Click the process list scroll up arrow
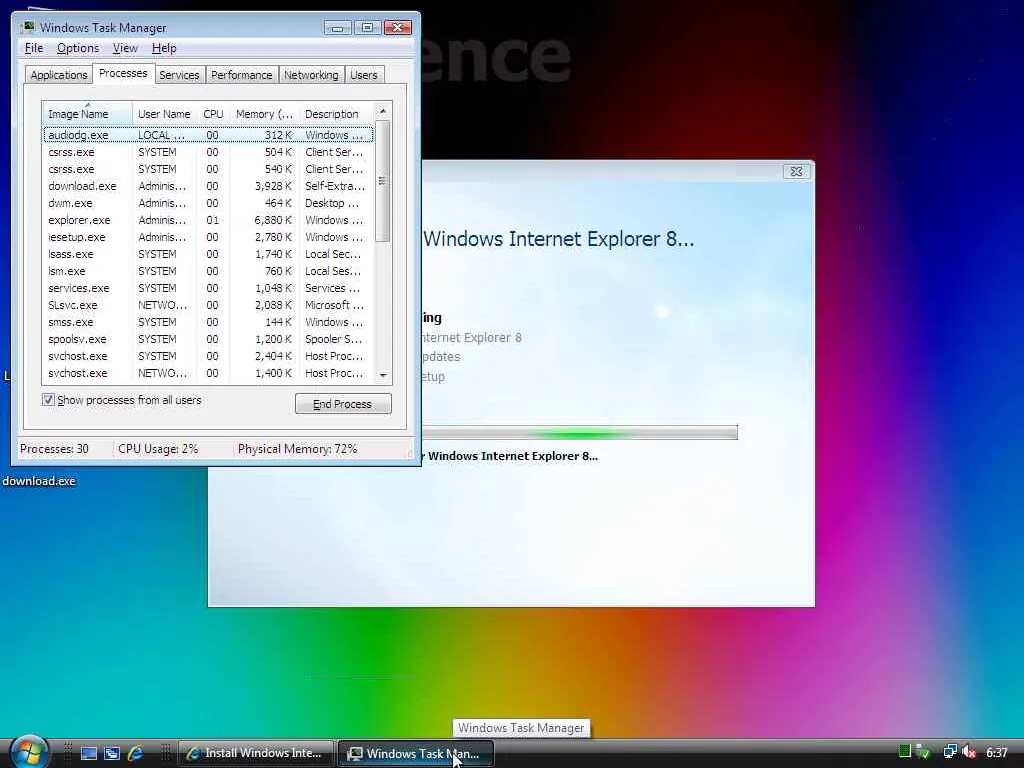The image size is (1024, 768). (383, 111)
